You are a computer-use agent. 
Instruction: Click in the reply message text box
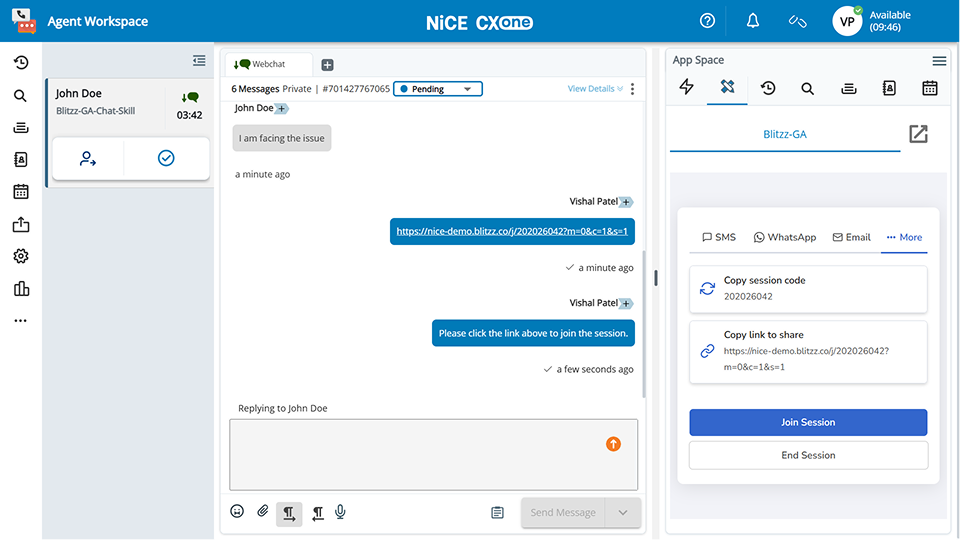(433, 454)
